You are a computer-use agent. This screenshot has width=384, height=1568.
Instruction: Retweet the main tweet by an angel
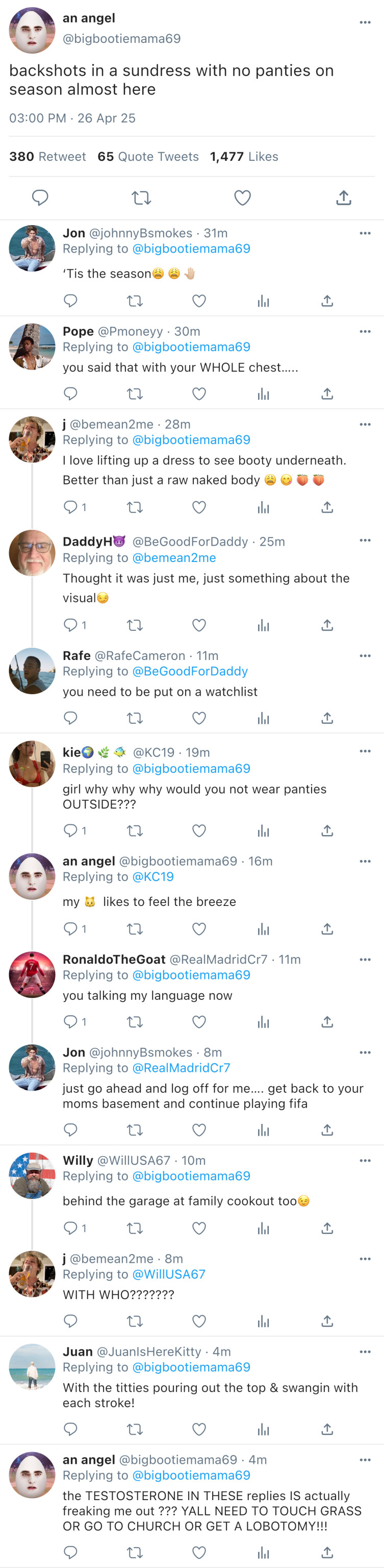pyautogui.click(x=141, y=197)
